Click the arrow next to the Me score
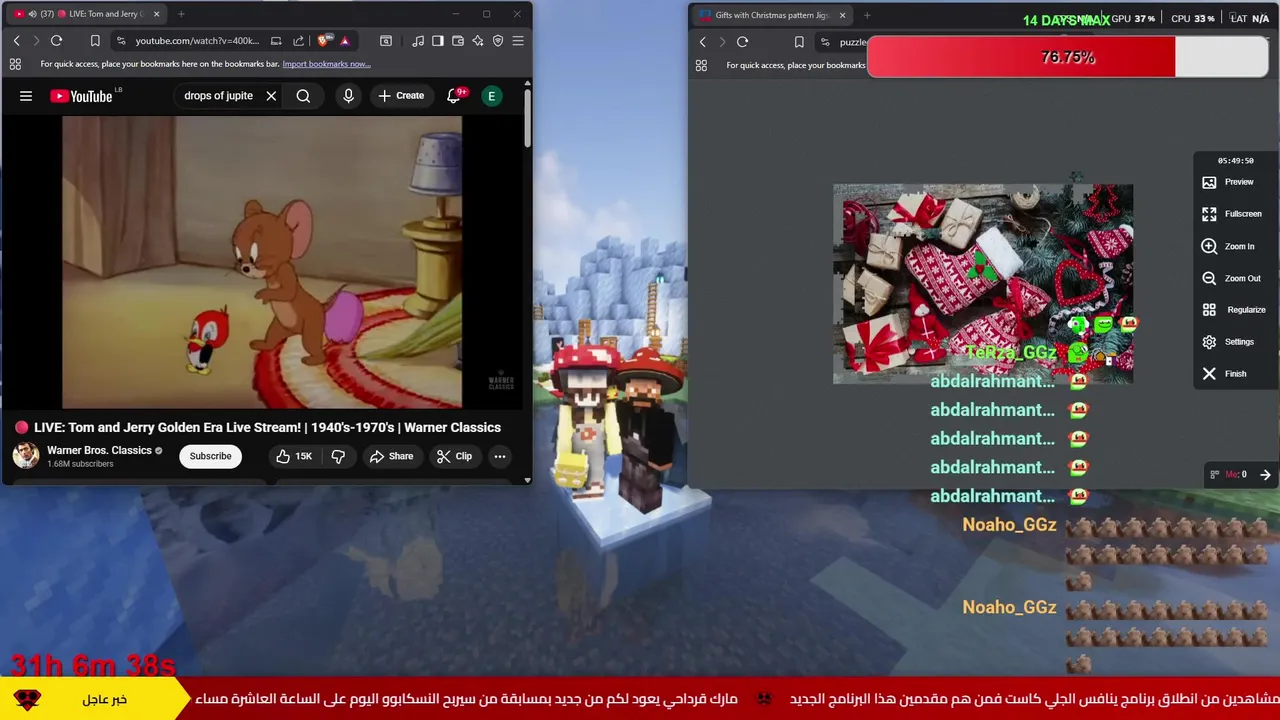The width and height of the screenshot is (1280, 720). pos(1265,475)
